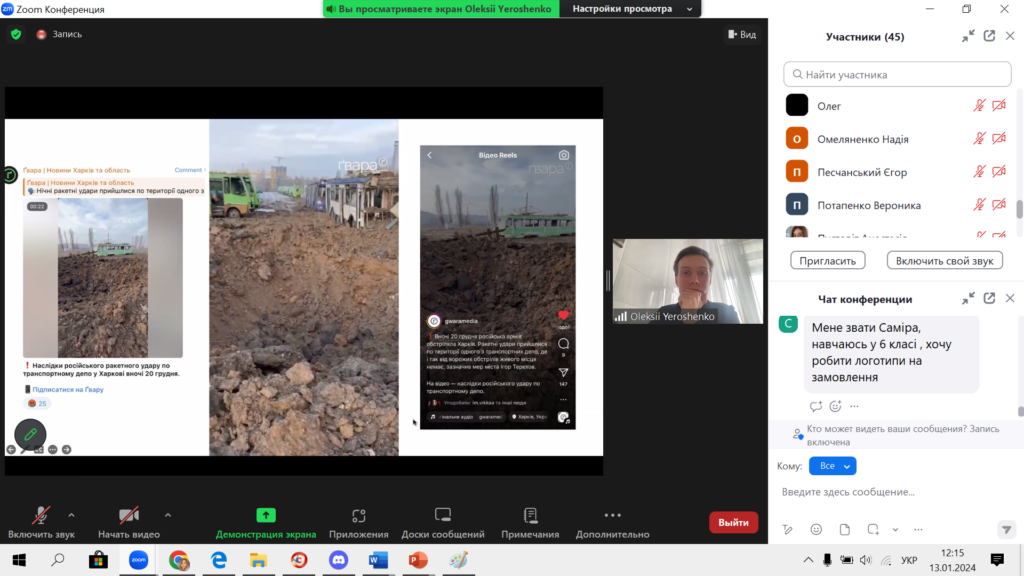This screenshot has height=576, width=1024.
Task: Unmute via the Включить звук microphone button
Action: [41, 522]
